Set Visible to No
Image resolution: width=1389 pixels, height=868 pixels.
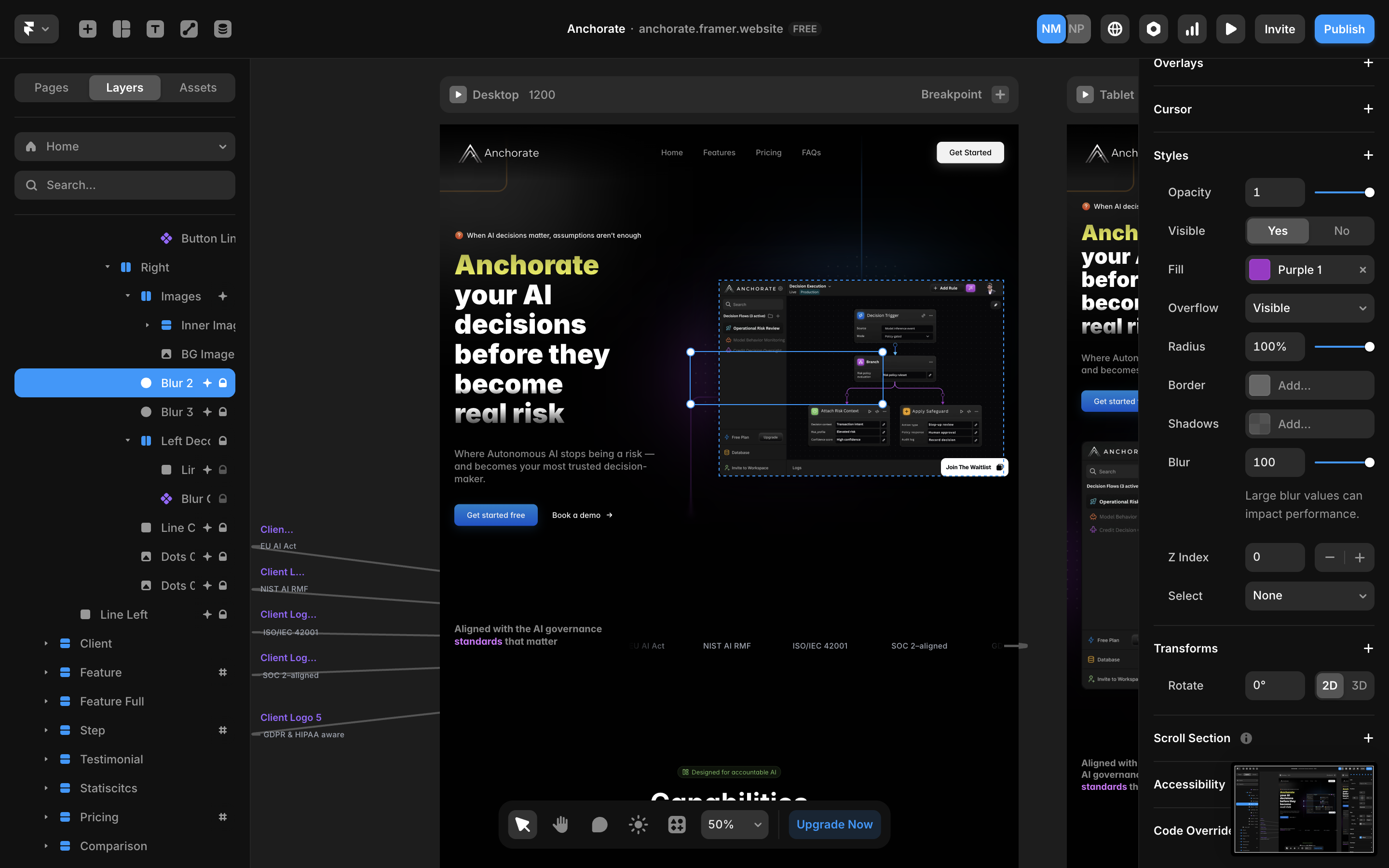pos(1341,231)
